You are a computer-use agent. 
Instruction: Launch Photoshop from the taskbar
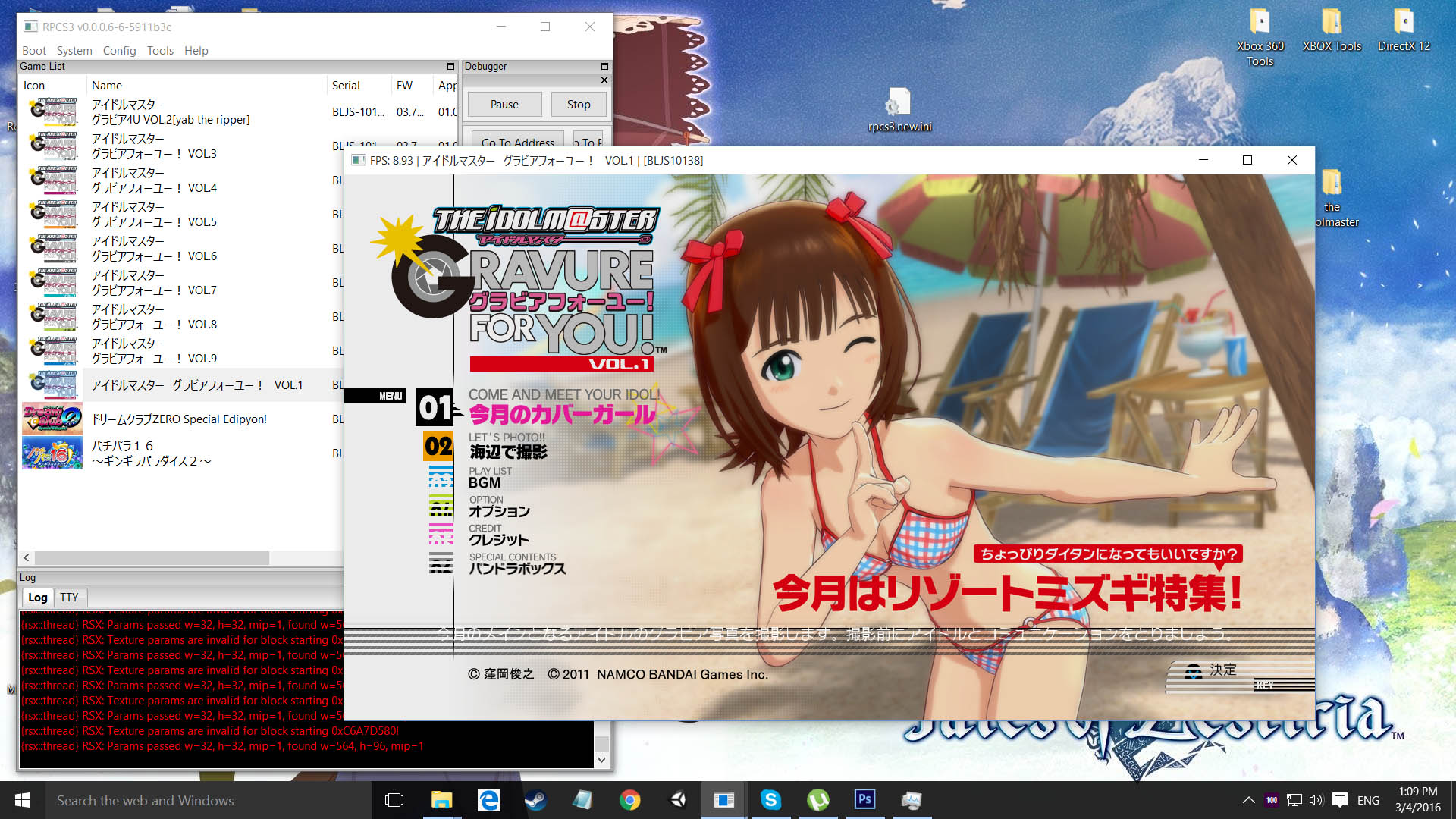point(864,800)
